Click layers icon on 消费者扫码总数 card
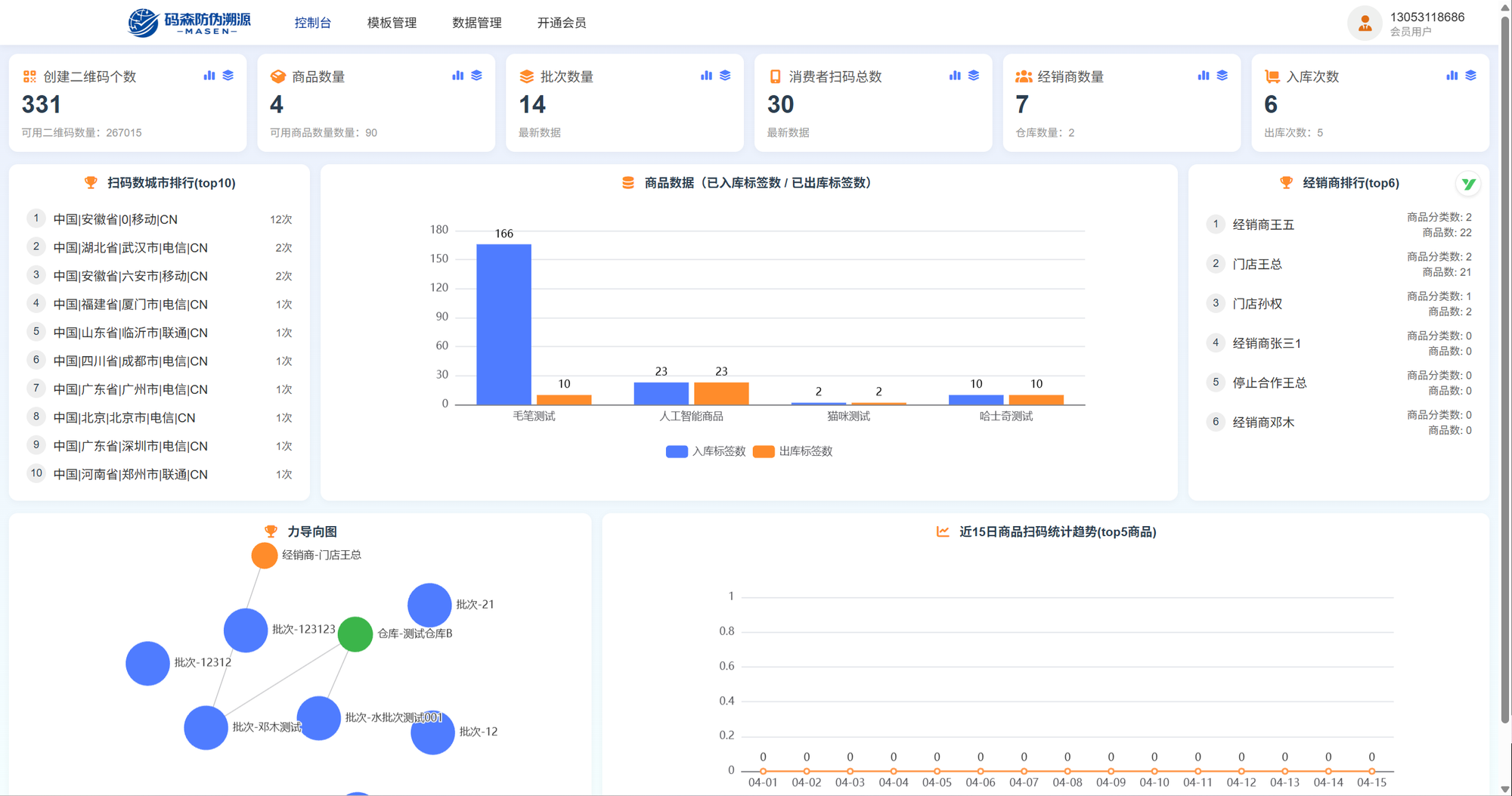The height and width of the screenshot is (796, 1512). click(974, 76)
